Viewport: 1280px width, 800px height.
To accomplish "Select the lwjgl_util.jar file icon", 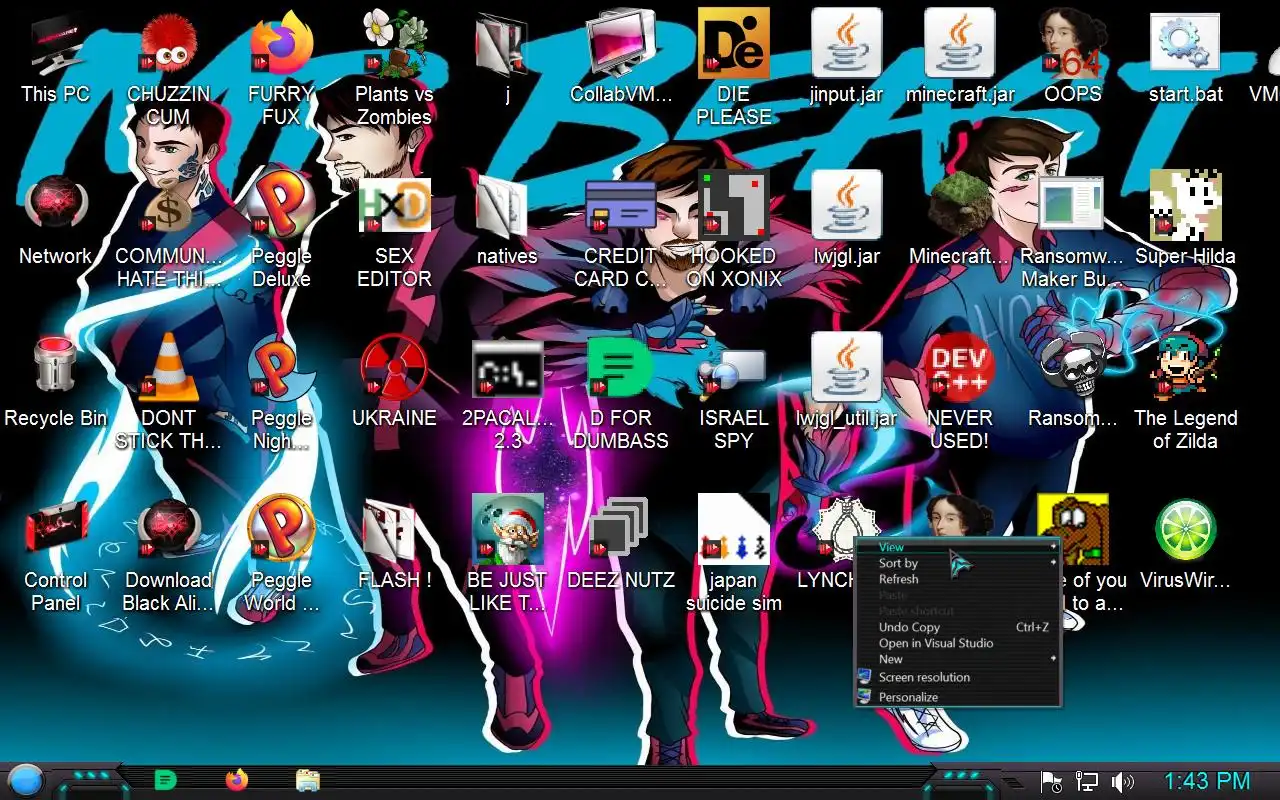I will point(846,368).
